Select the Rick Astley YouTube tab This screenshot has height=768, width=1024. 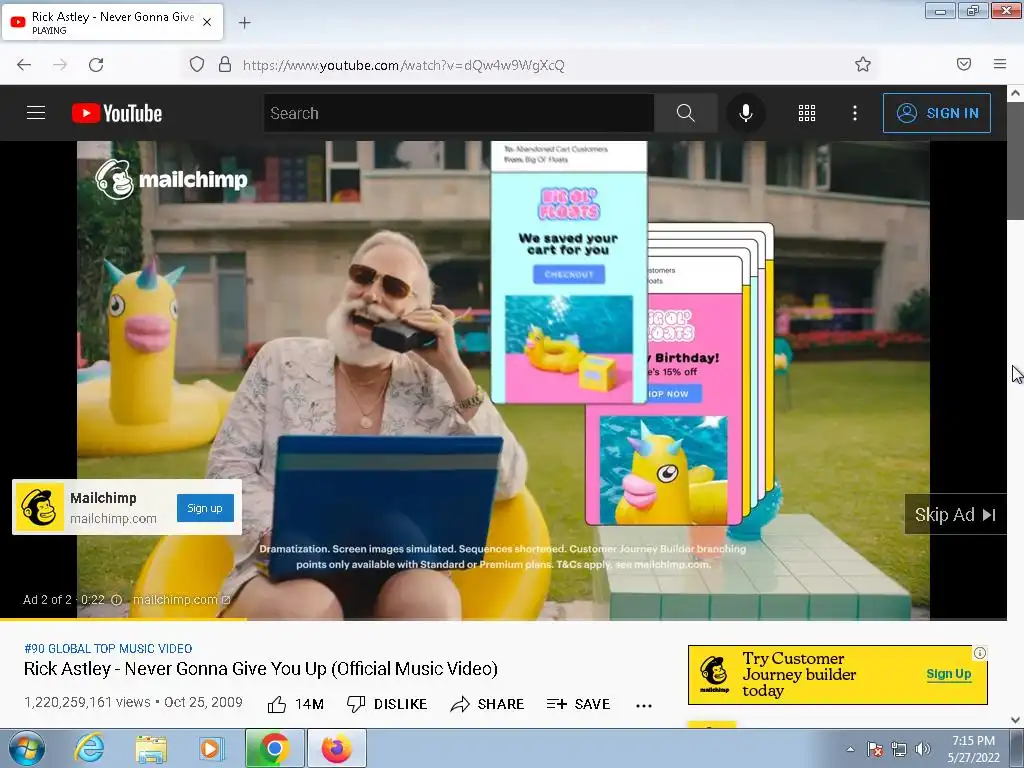[112, 22]
